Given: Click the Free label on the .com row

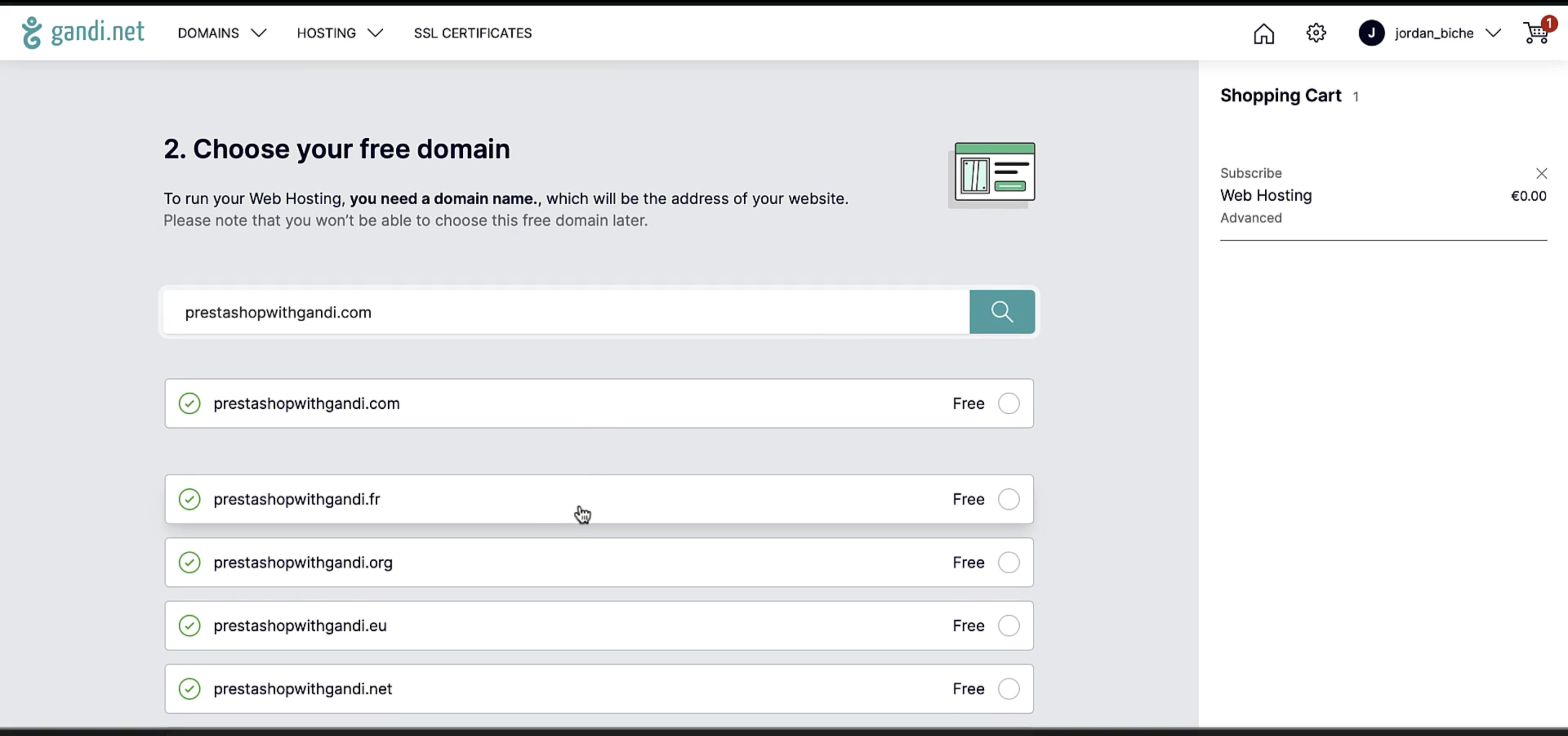Looking at the screenshot, I should 969,403.
